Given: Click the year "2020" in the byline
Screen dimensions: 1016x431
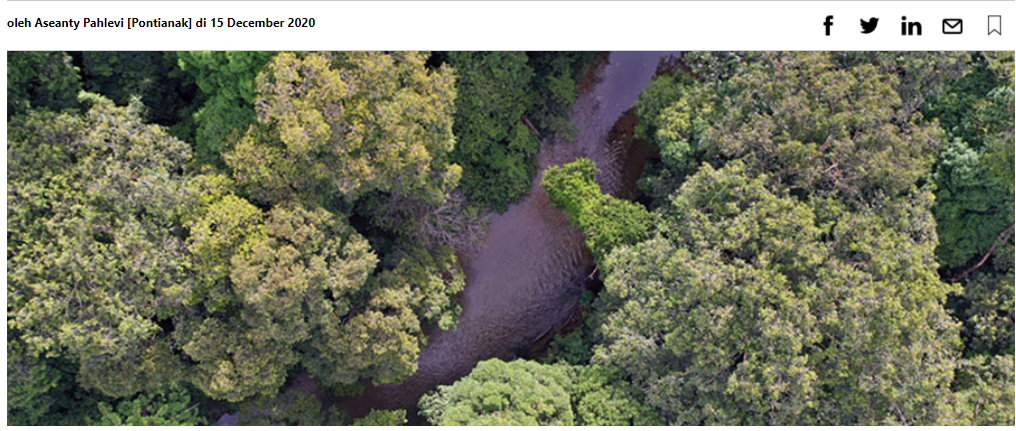Looking at the screenshot, I should [x=303, y=23].
